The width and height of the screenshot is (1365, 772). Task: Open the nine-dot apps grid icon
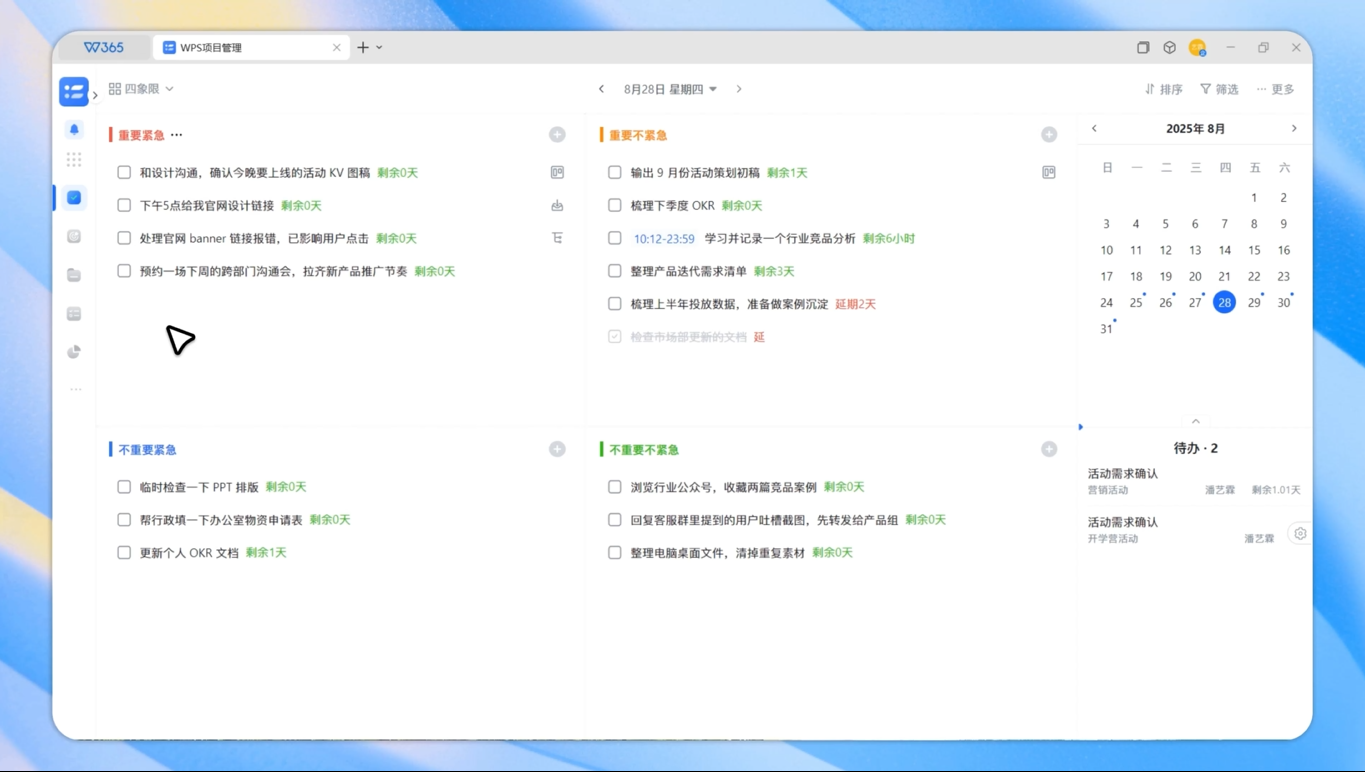tap(74, 160)
